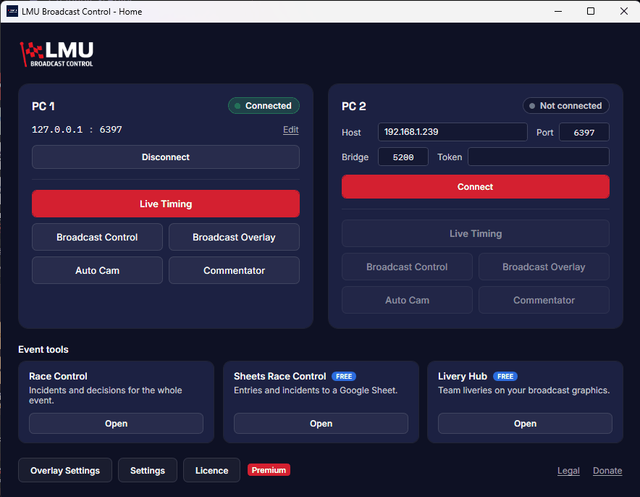Click the PC 2 heading
Viewport: 640px width, 497px height.
[353, 106]
